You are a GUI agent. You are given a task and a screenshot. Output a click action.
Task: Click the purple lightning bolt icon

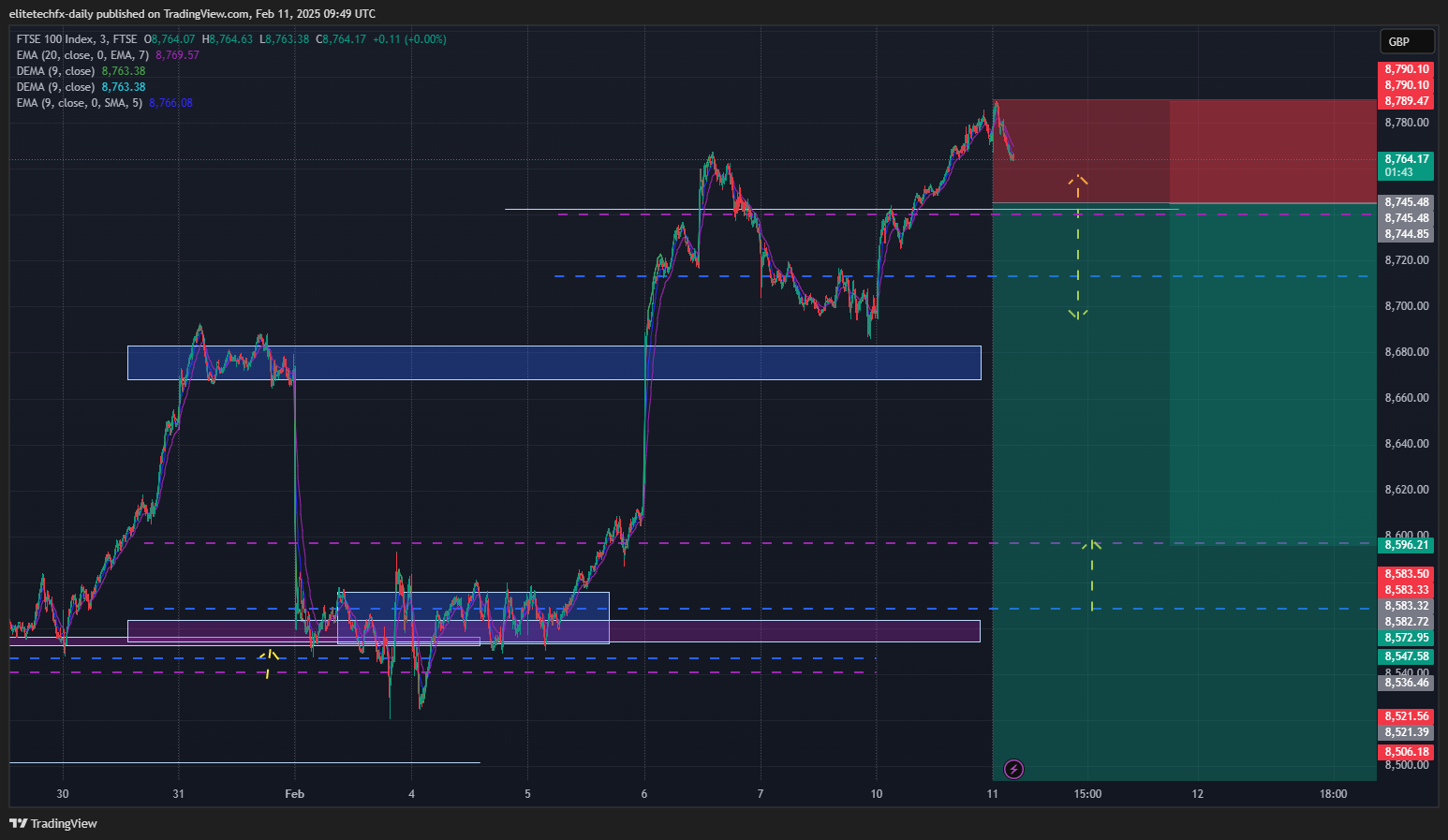point(1013,770)
